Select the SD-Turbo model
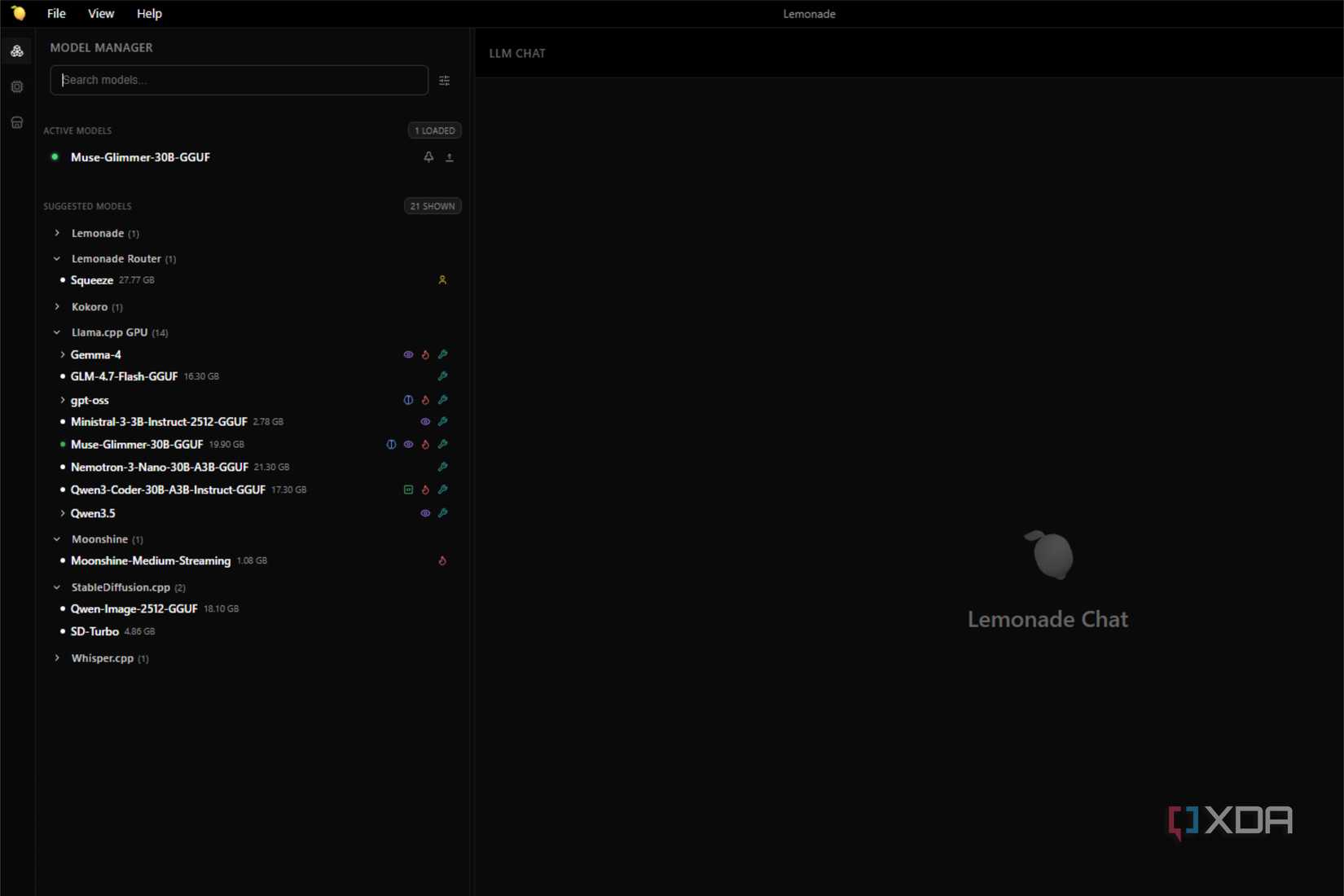 click(94, 631)
